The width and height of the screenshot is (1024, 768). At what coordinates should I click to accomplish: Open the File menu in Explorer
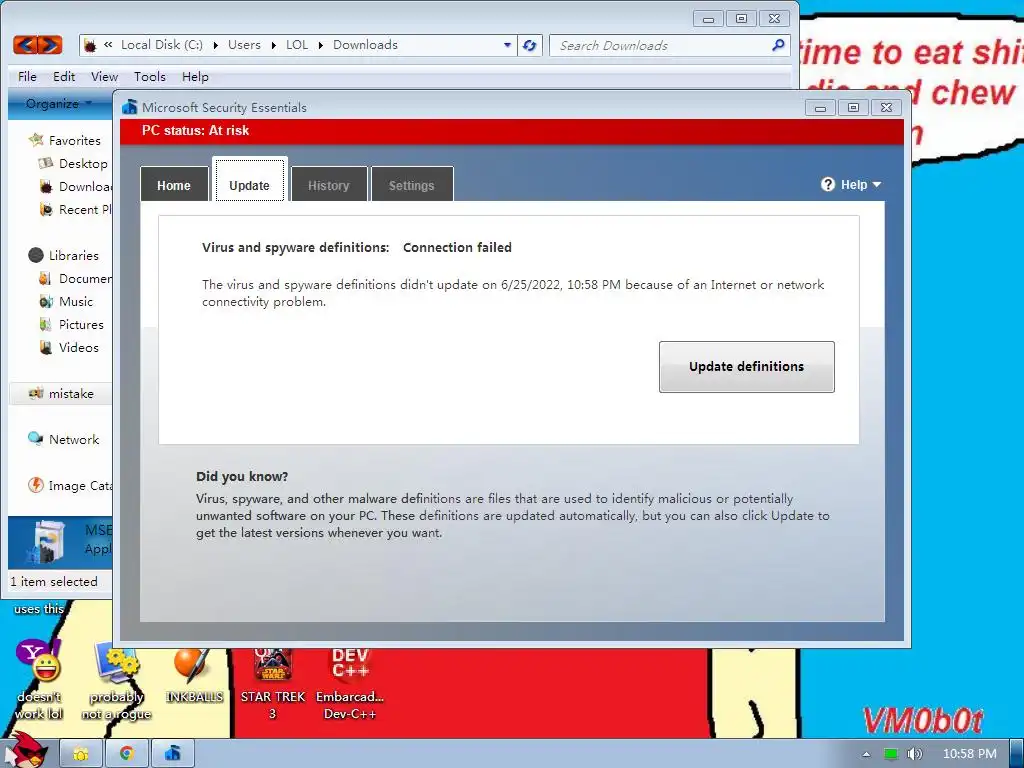(x=27, y=76)
